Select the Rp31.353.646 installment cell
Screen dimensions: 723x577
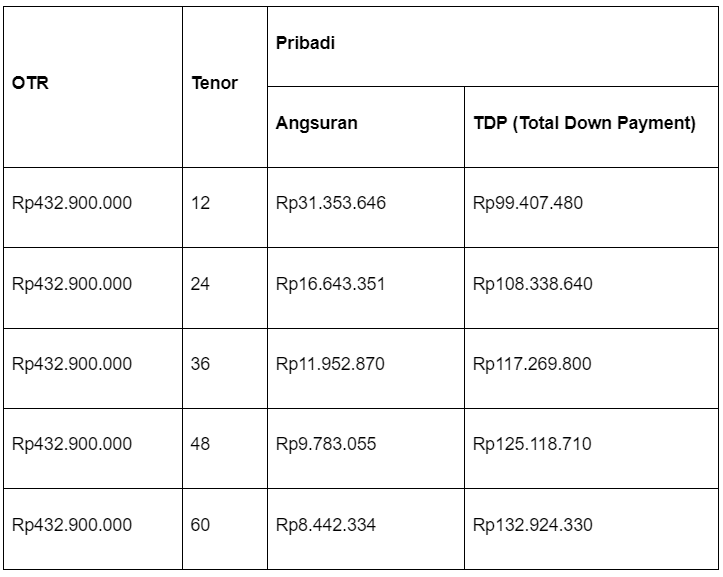[330, 203]
